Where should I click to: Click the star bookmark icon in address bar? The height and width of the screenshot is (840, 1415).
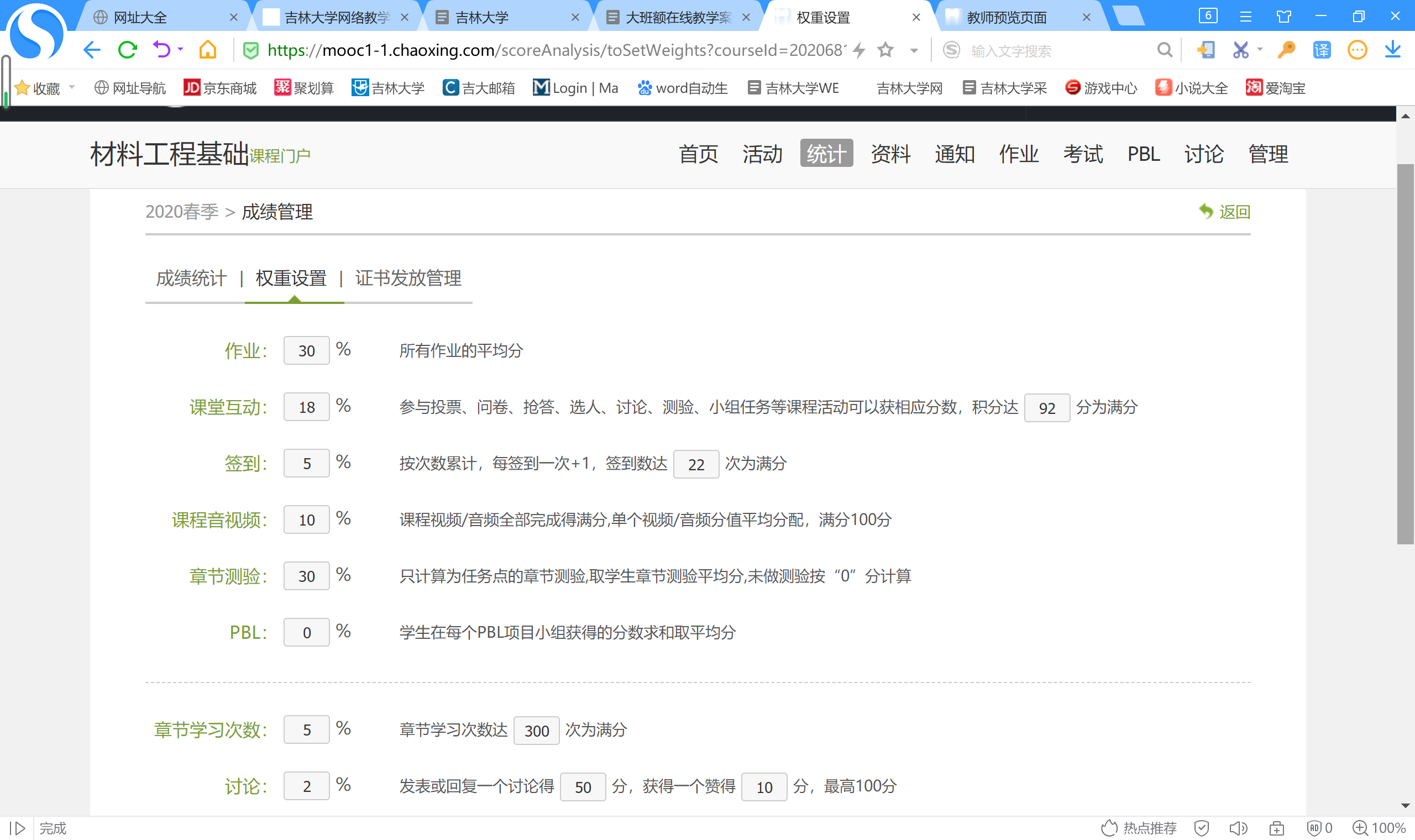(x=885, y=50)
